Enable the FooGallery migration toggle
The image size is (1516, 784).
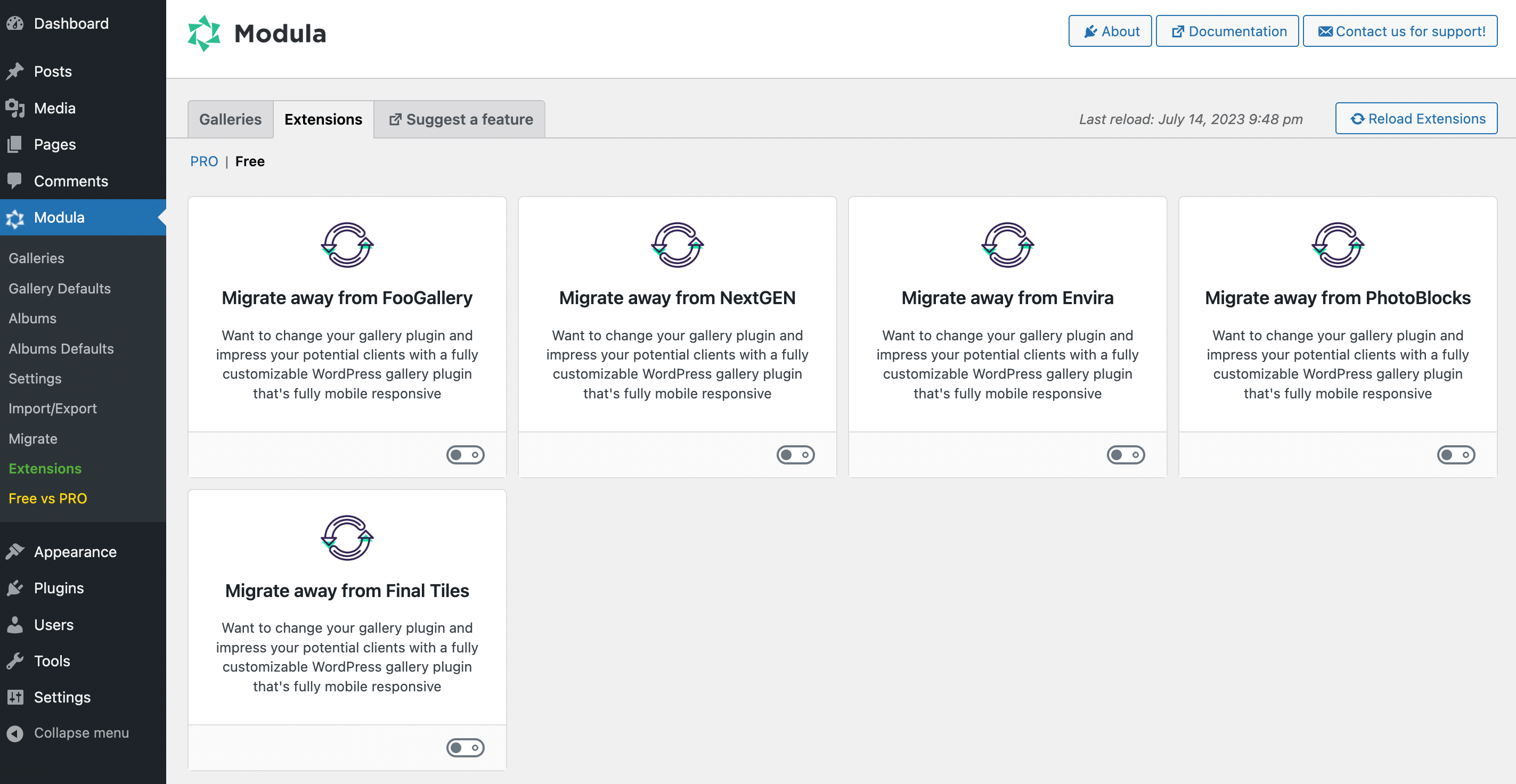click(465, 455)
